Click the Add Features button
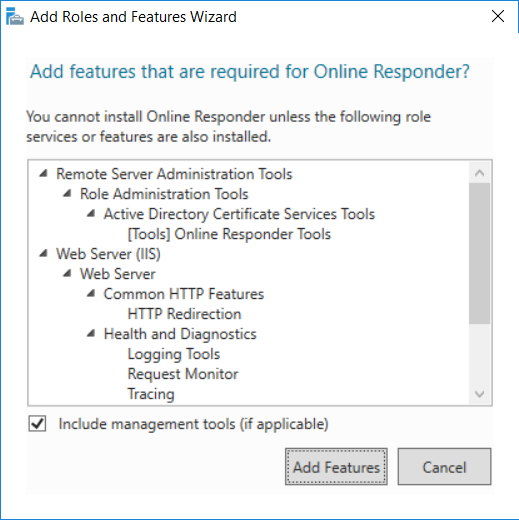Image resolution: width=519 pixels, height=520 pixels. click(x=336, y=467)
